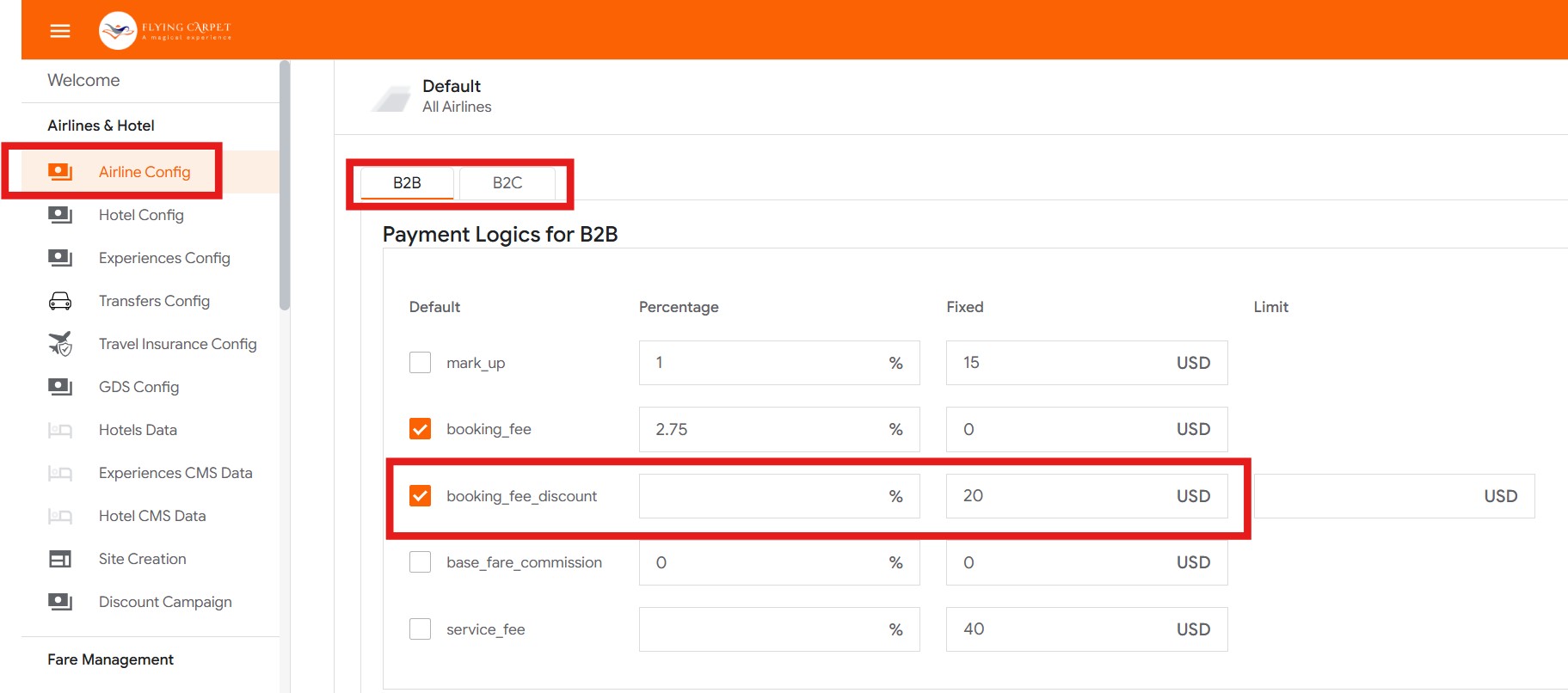This screenshot has height=693, width=1568.
Task: Click the Transfers Config car icon
Action: (x=60, y=301)
